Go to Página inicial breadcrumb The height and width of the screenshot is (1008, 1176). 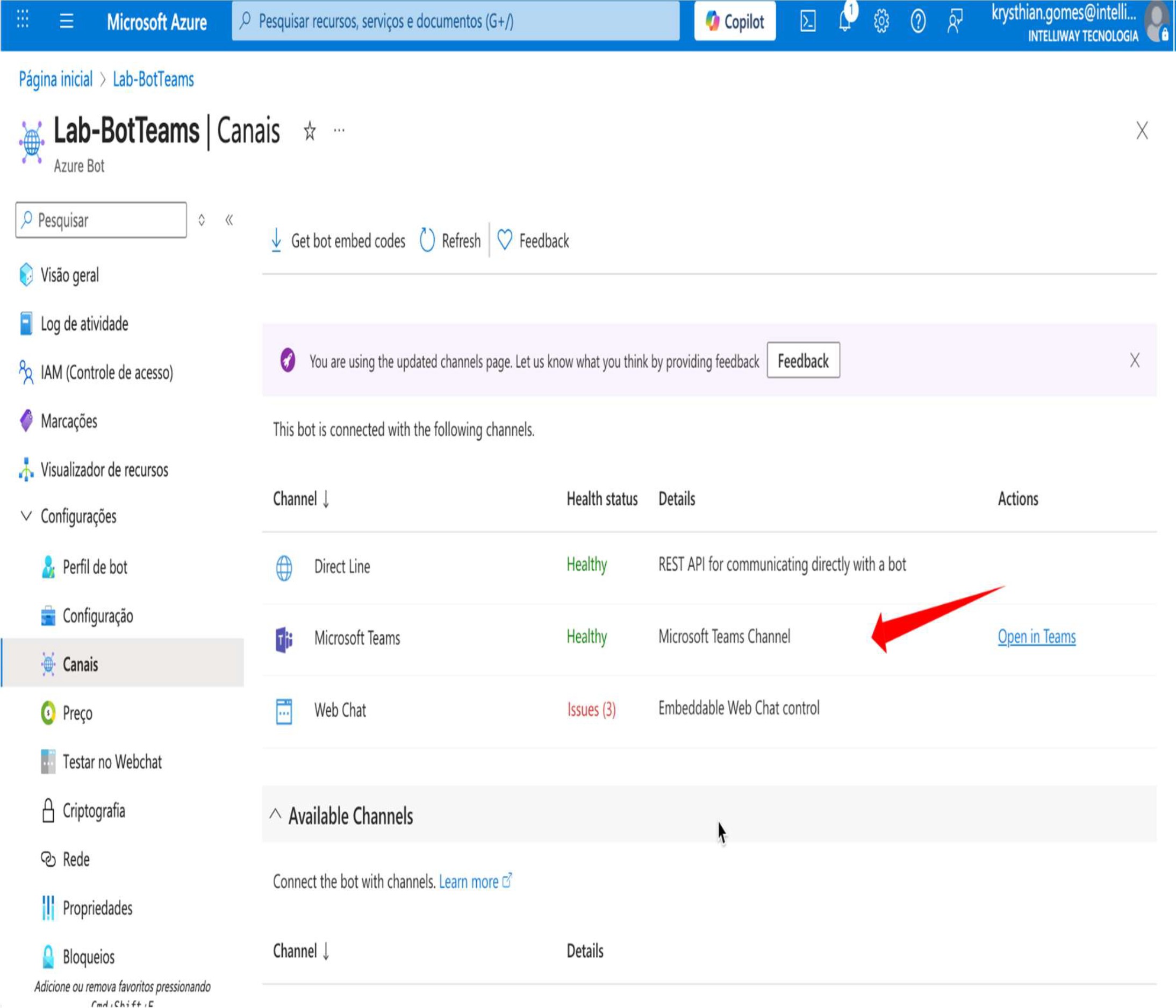55,80
